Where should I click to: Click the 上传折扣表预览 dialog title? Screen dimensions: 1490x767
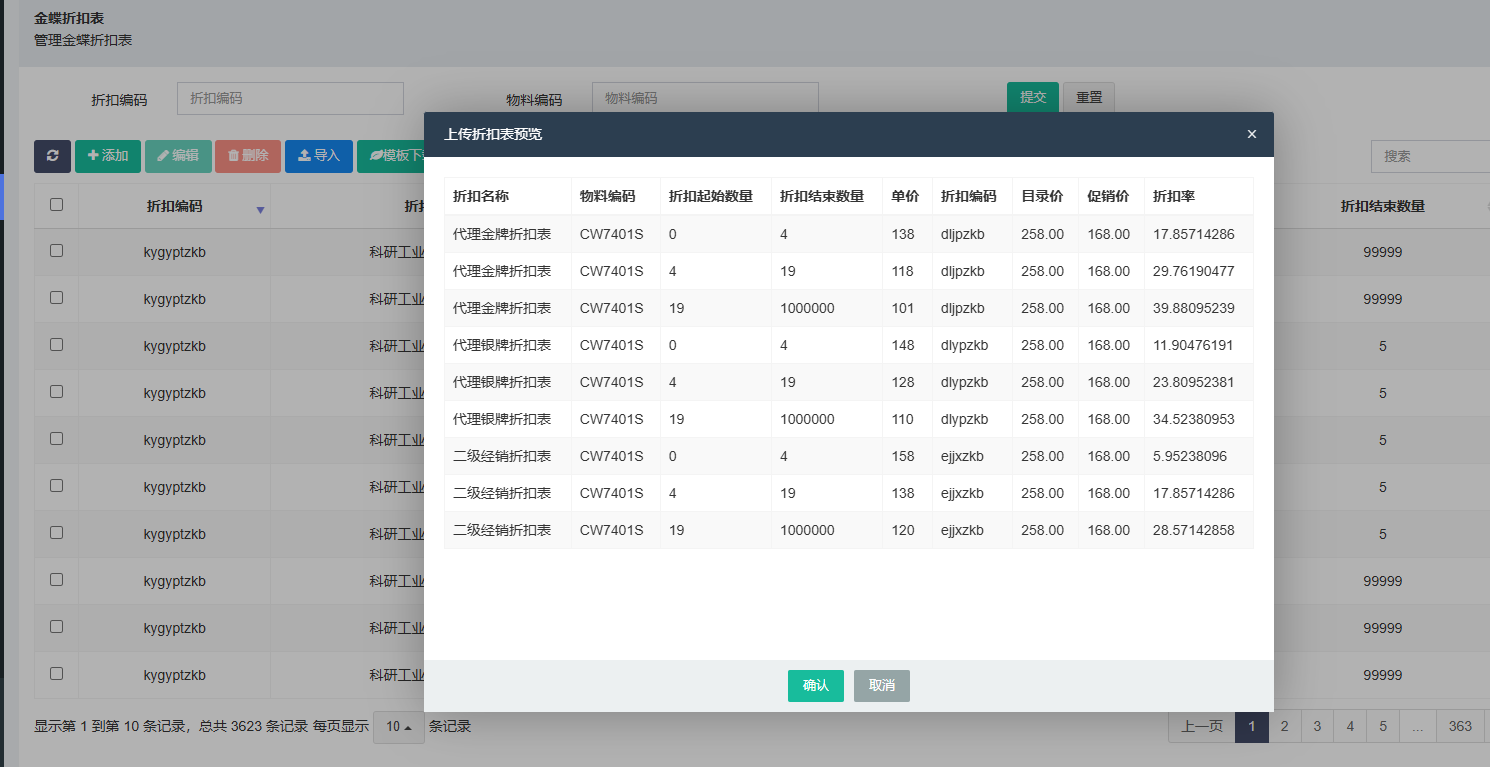coord(493,134)
